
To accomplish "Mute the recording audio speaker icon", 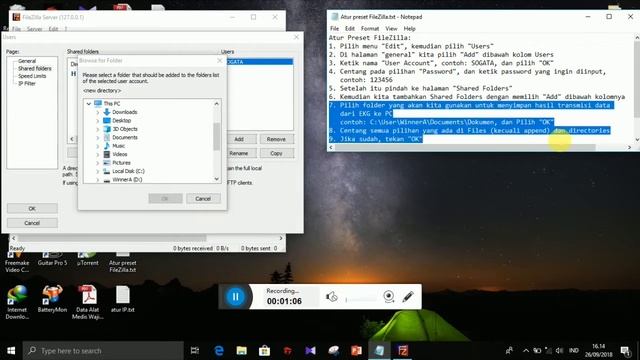I will click(331, 297).
